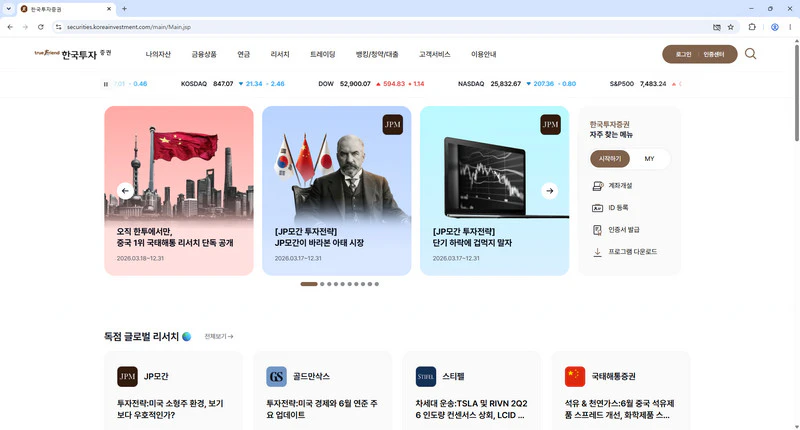Close the 한국투자증권 browser tab
The width and height of the screenshot is (800, 430).
[x=109, y=9]
